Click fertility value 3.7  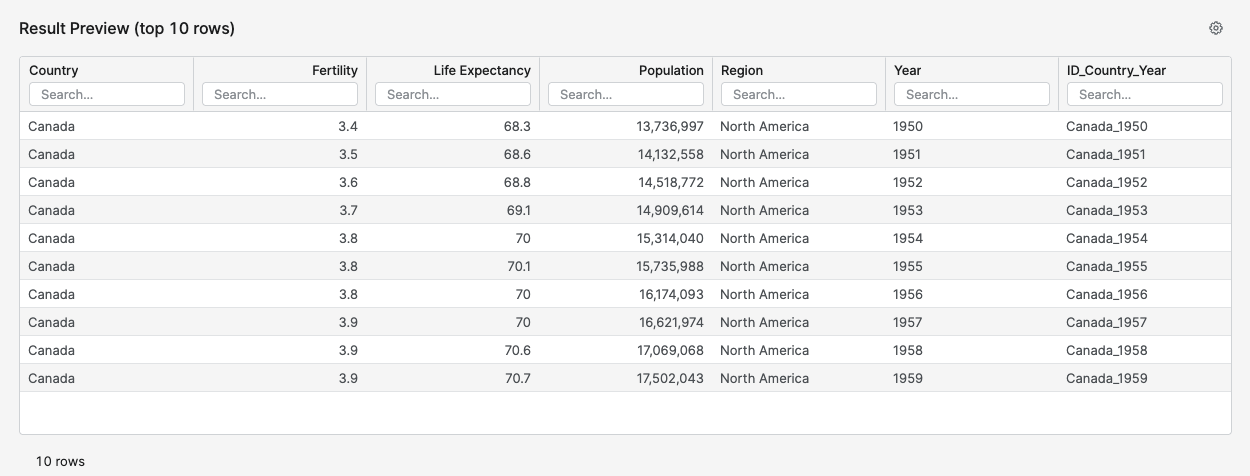click(348, 210)
